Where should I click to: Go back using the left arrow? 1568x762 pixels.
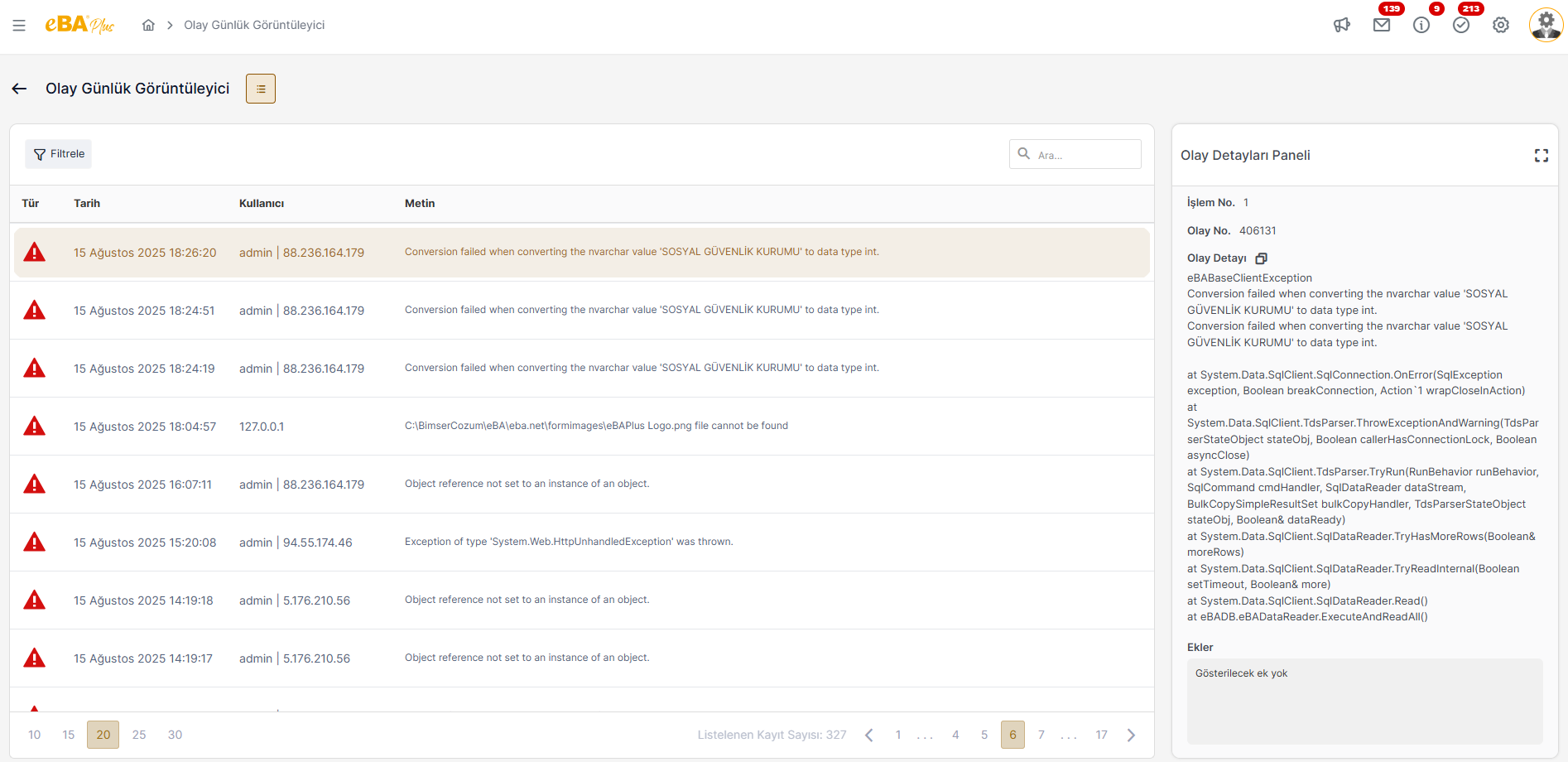point(20,89)
